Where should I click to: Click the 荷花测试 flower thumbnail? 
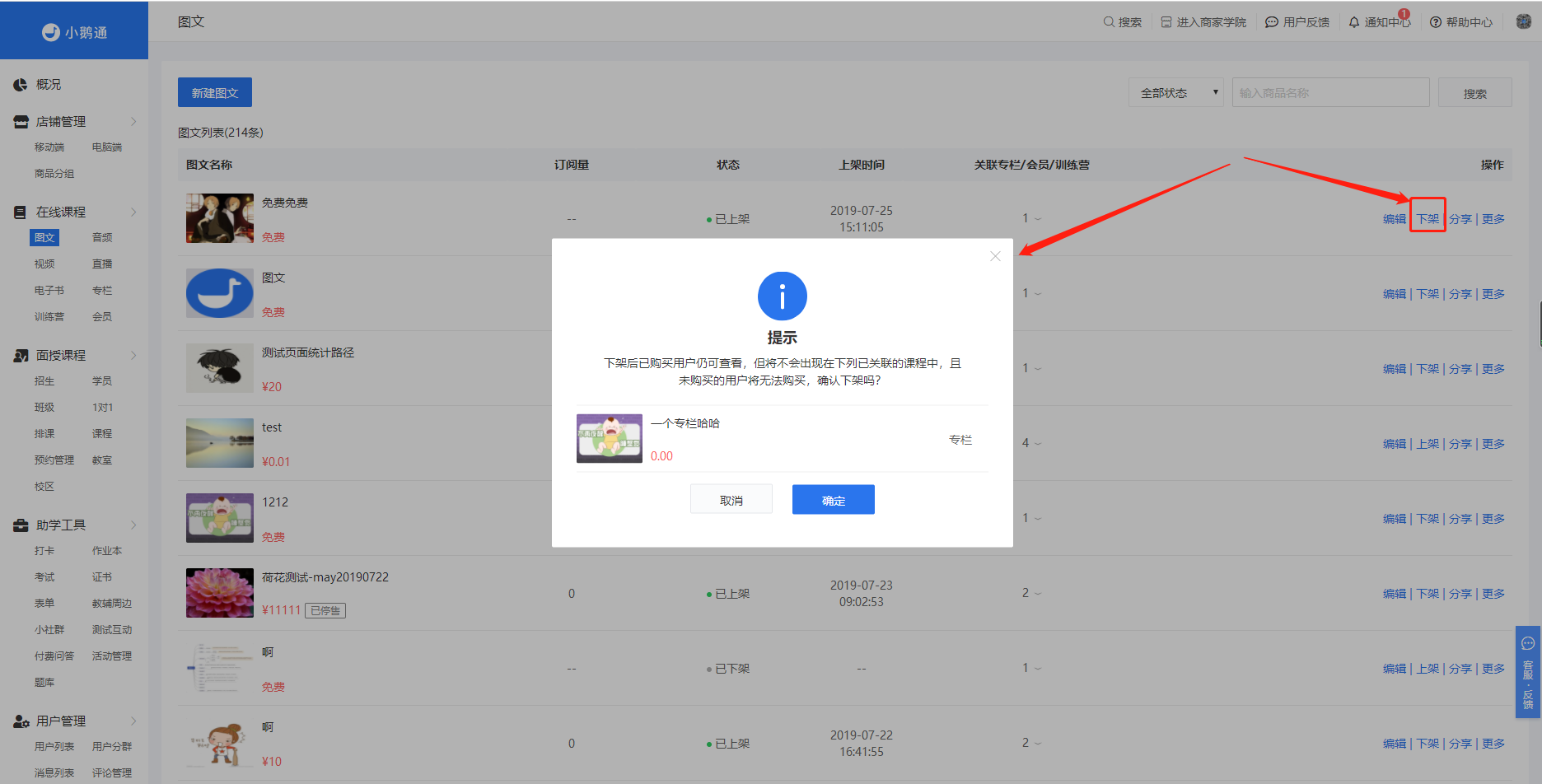[220, 593]
